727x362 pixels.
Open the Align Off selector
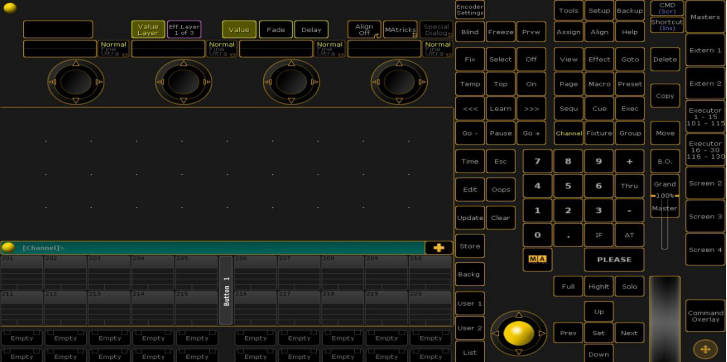(x=364, y=29)
